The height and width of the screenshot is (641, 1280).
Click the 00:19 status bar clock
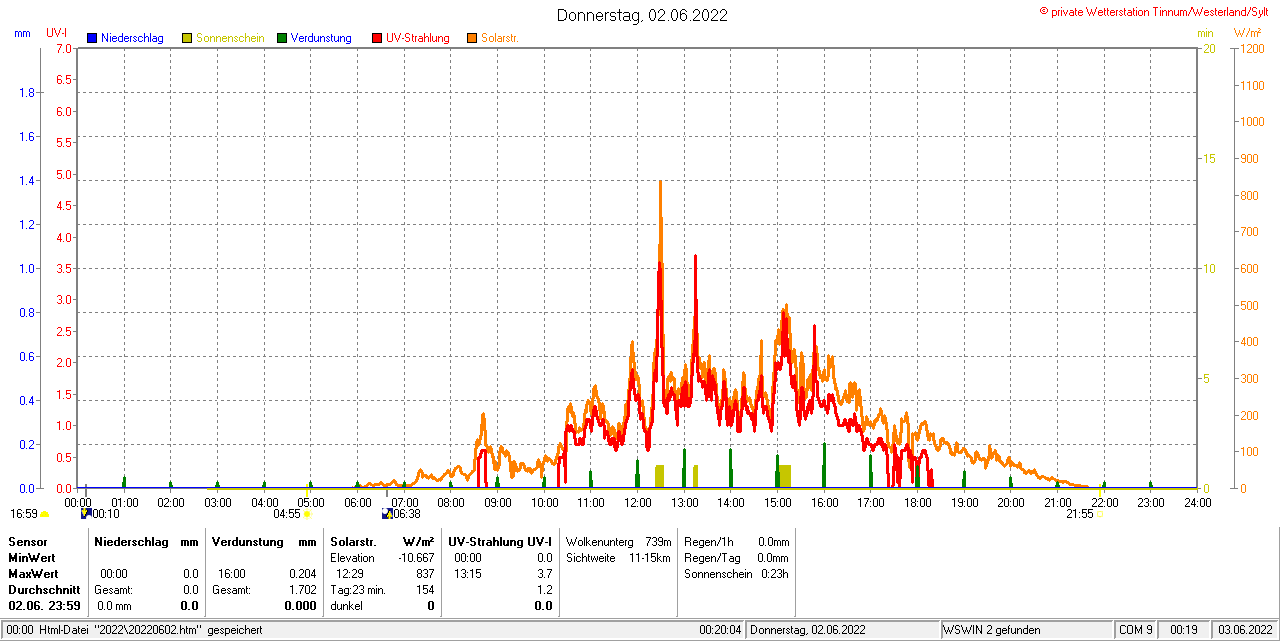(x=1184, y=630)
